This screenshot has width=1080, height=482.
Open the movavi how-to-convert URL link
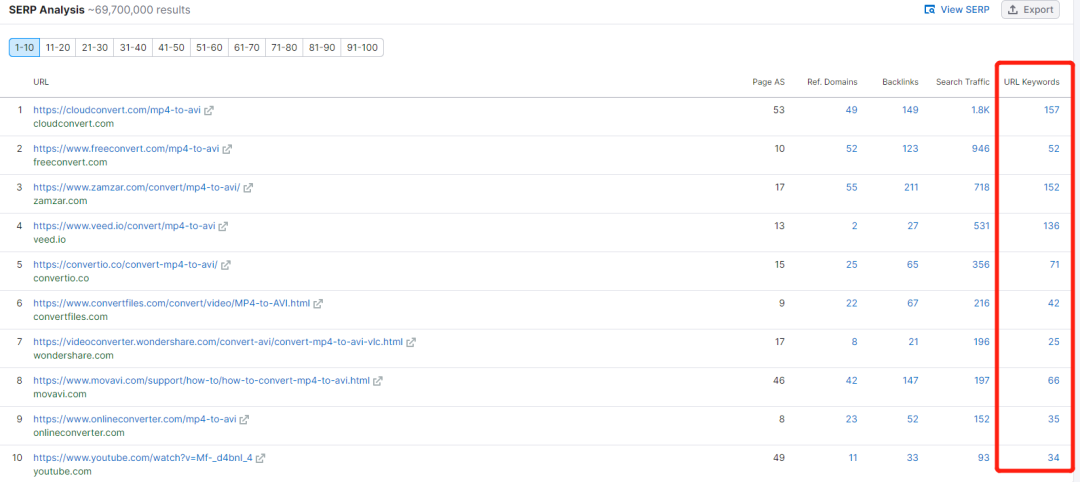point(201,381)
